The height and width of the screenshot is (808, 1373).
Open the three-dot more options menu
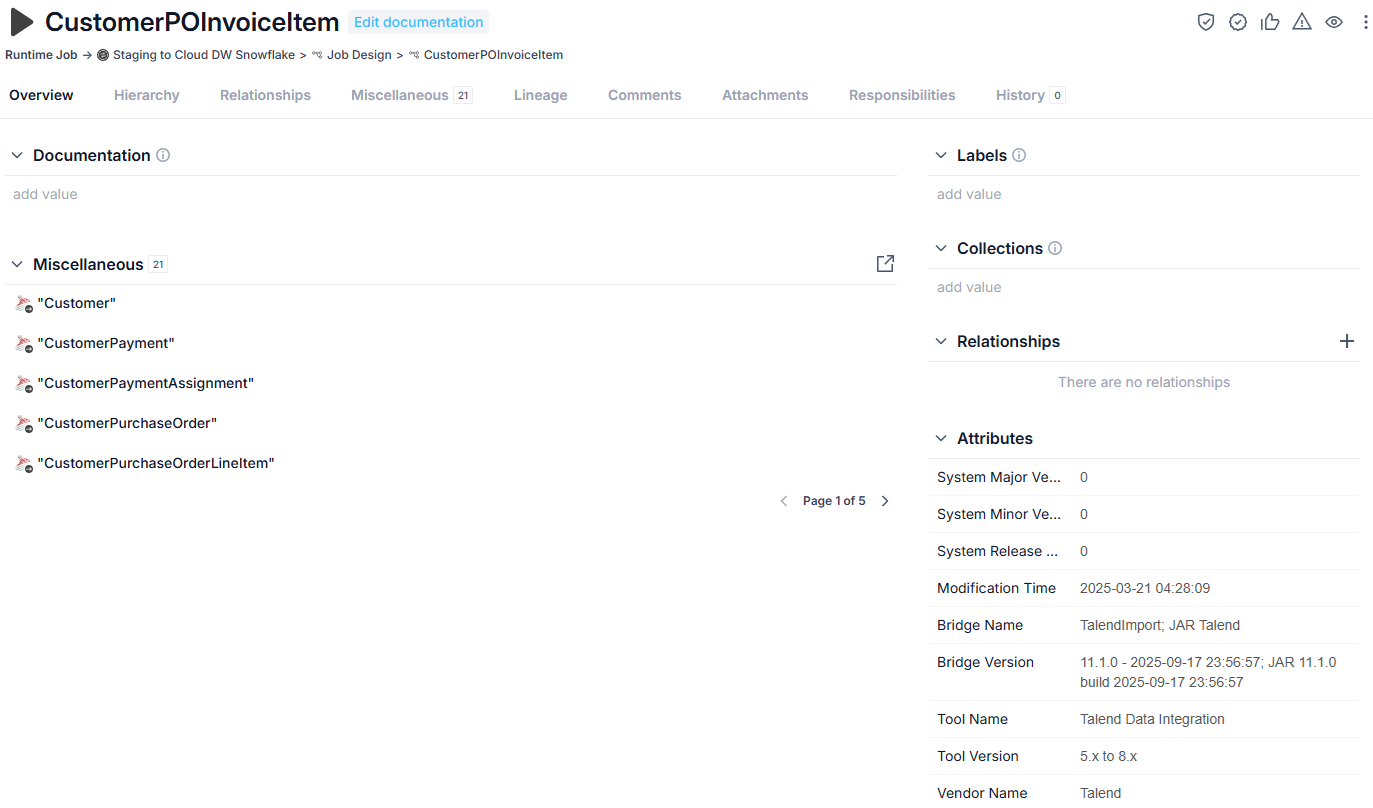1366,22
